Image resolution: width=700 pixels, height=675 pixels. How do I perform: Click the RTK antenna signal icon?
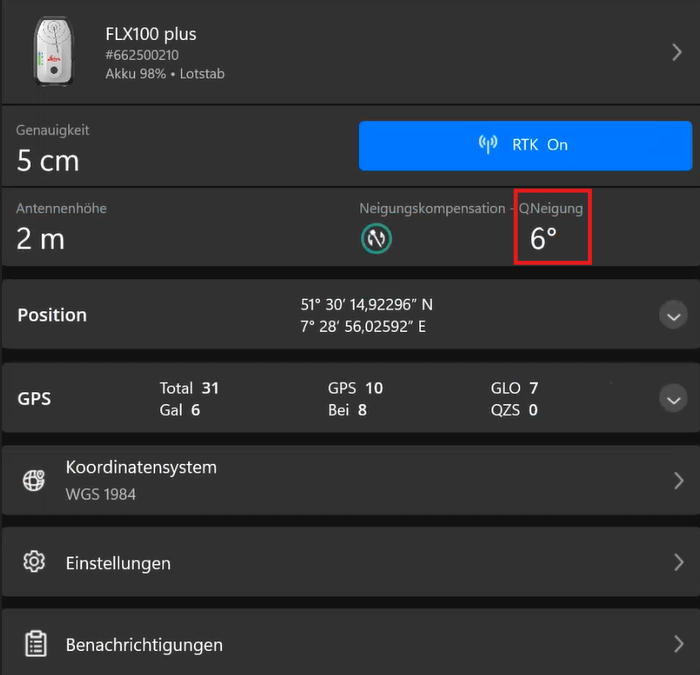(x=488, y=145)
